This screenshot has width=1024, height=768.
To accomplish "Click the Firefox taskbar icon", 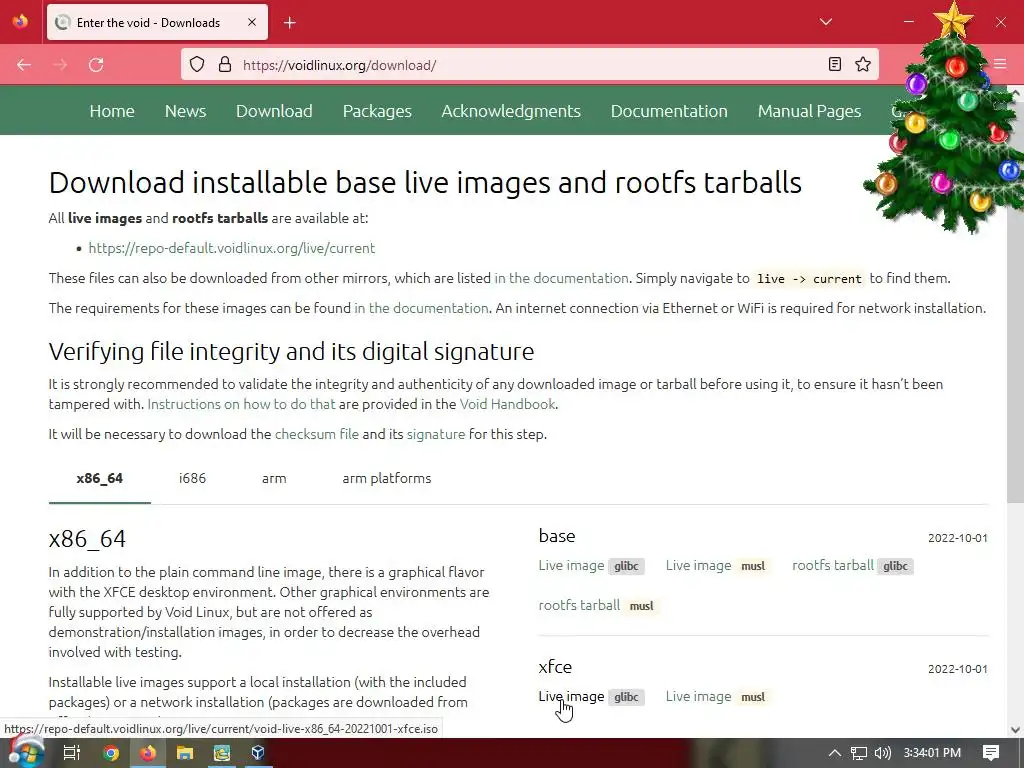I will click(148, 753).
